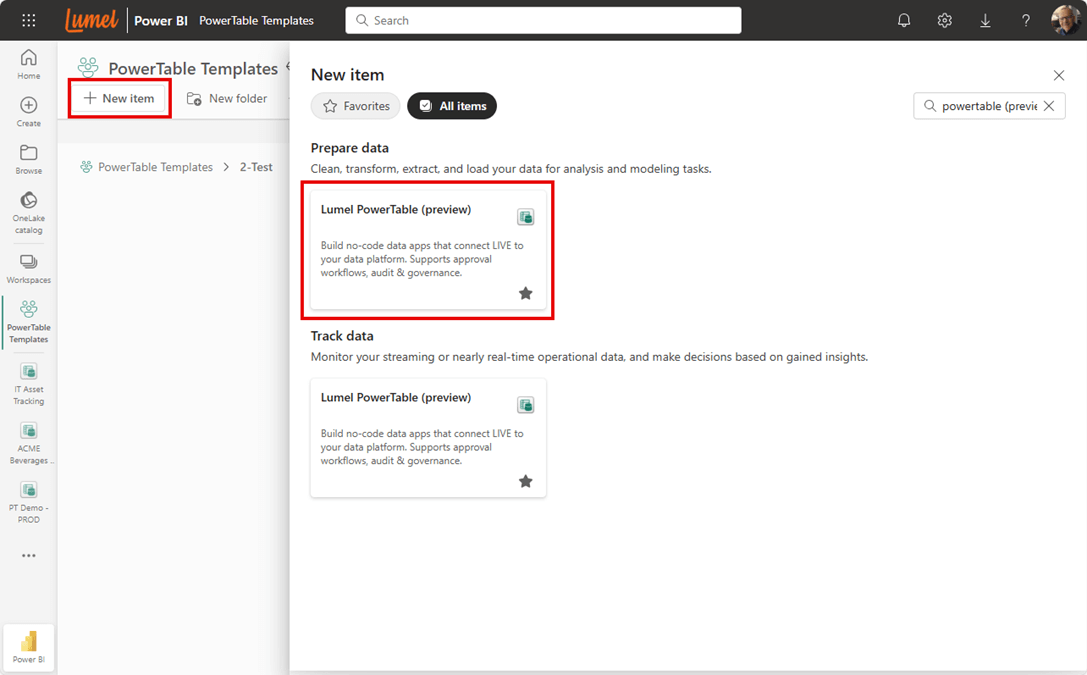
Task: Click the New folder button
Action: [227, 98]
